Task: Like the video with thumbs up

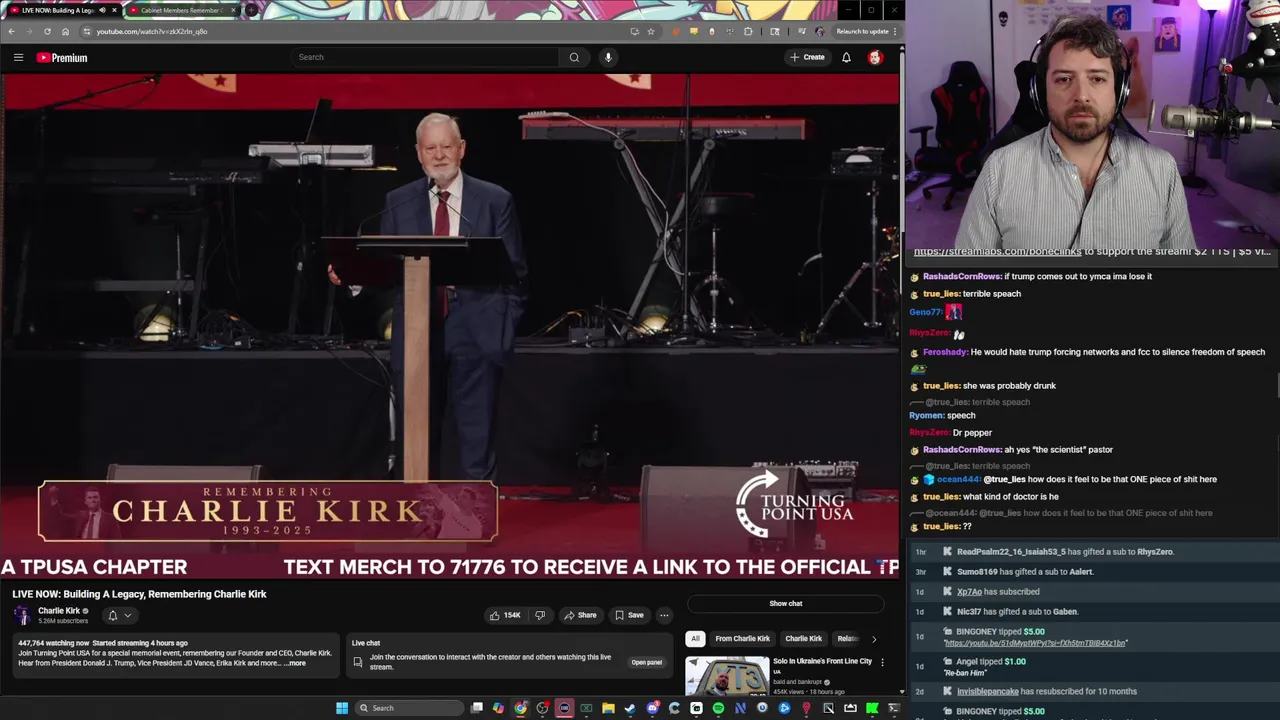Action: pyautogui.click(x=505, y=615)
